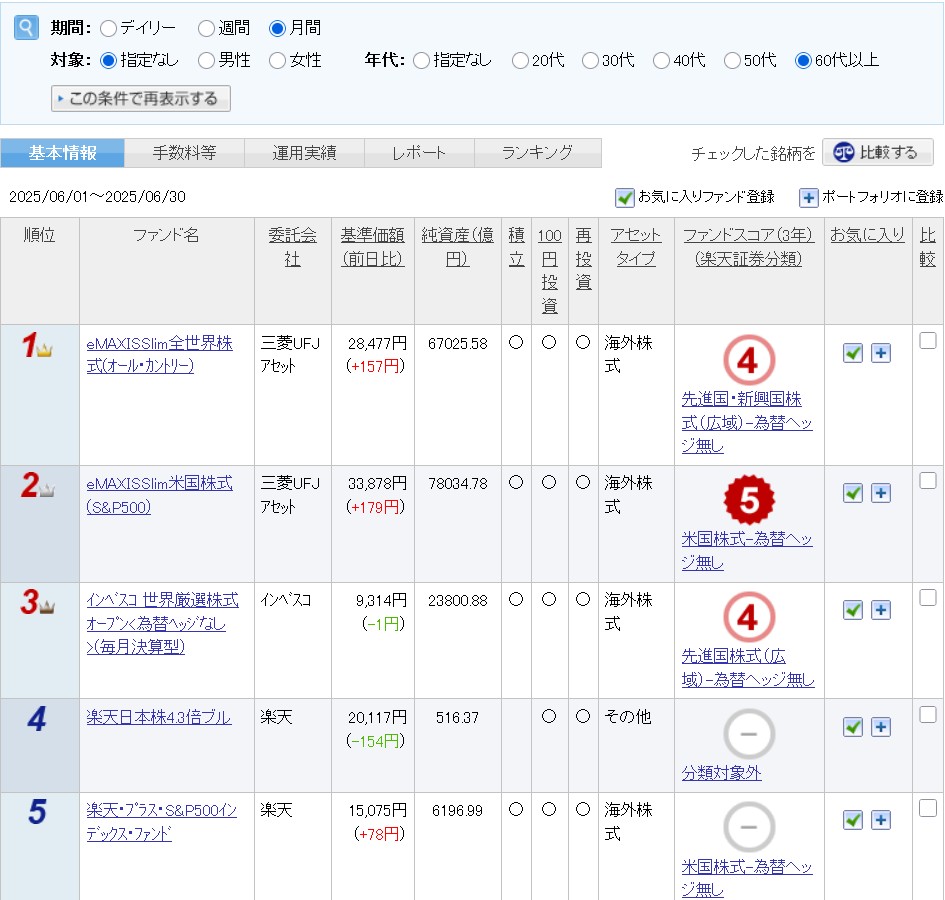945x900 pixels.
Task: Check compare box for 楽天・プラス・S&P500
Action: tap(928, 807)
